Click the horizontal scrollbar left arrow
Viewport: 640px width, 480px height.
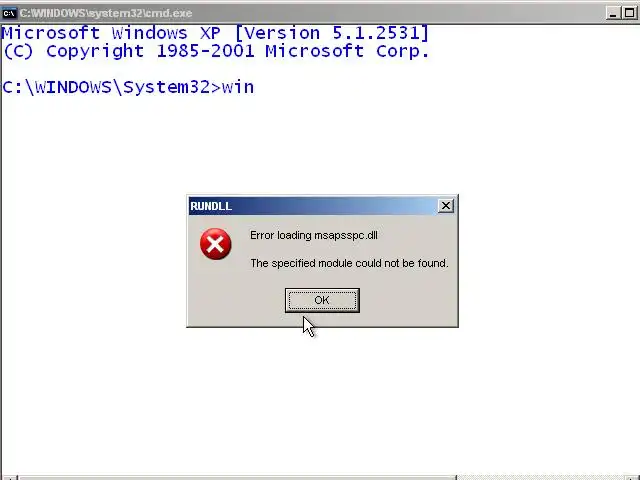[8, 478]
